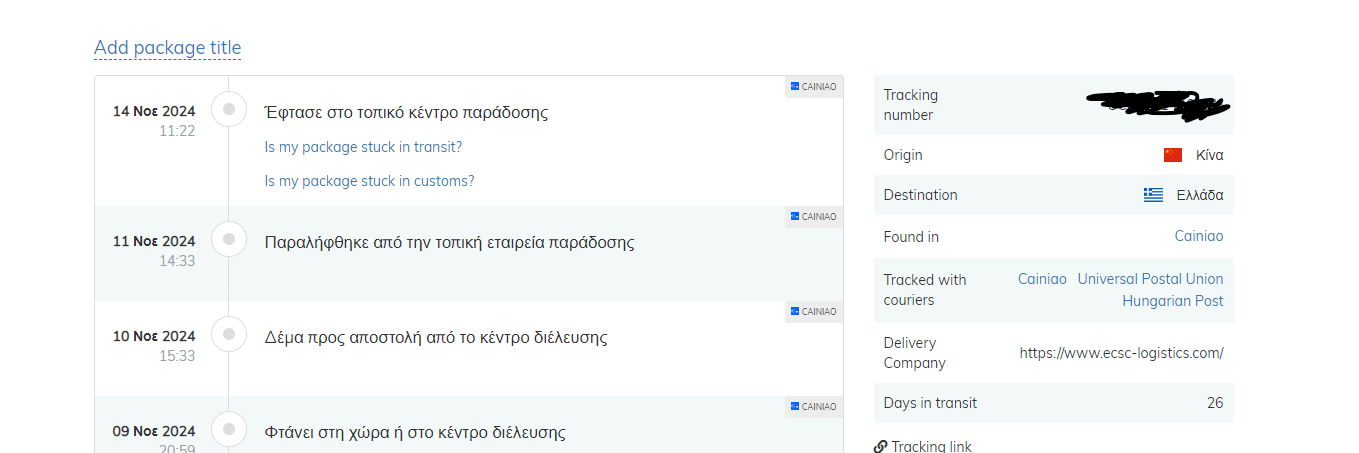Viewport: 1359px width, 453px height.
Task: Click the date '11 Νοε 2024'
Action: point(154,241)
